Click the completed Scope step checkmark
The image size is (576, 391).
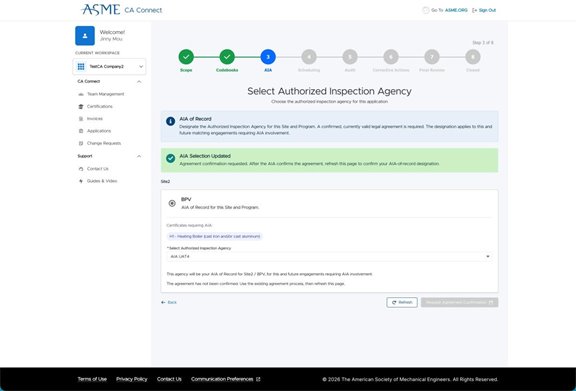(186, 57)
